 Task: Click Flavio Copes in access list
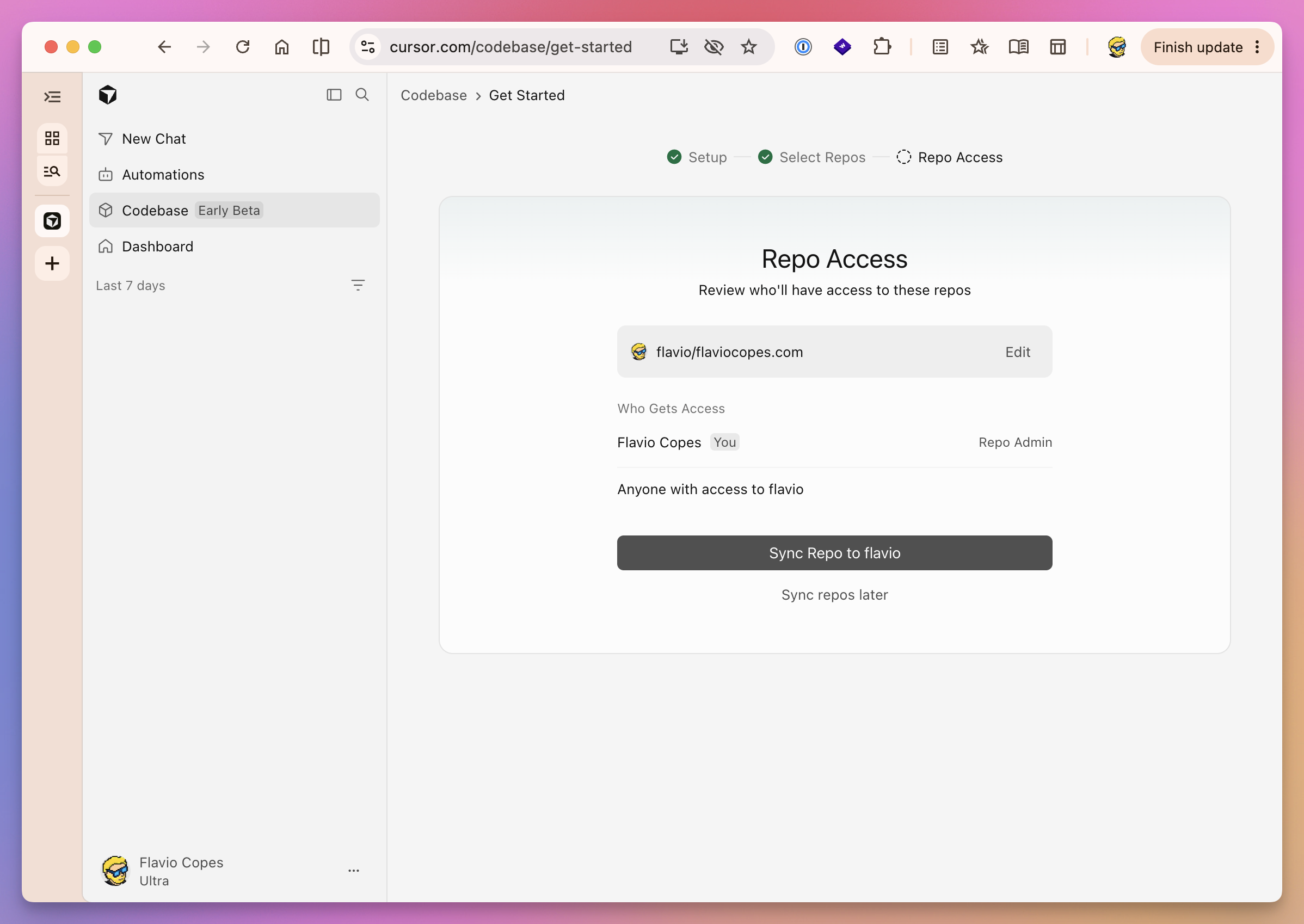coord(659,442)
